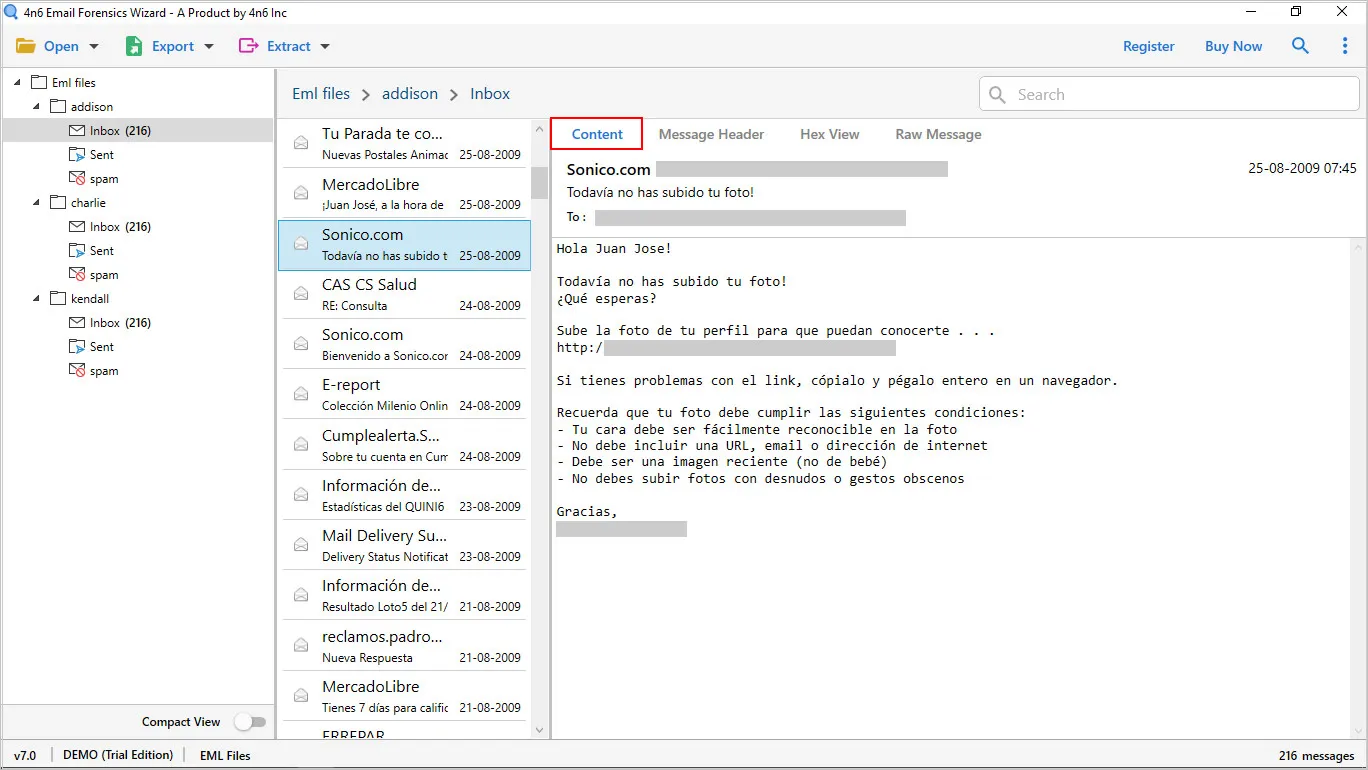Screen dimensions: 1368x770
Task: Switch to the Raw Message tab
Action: point(938,134)
